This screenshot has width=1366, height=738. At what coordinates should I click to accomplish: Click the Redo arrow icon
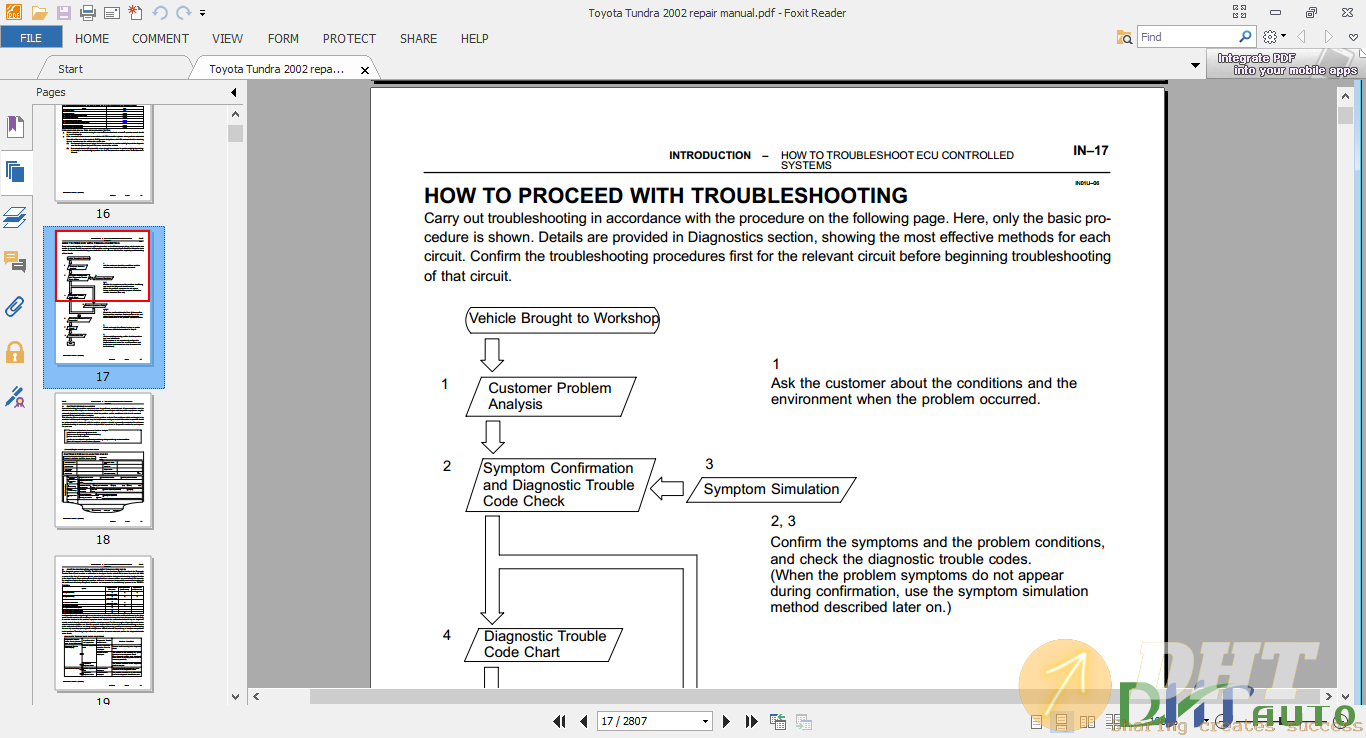pyautogui.click(x=183, y=13)
